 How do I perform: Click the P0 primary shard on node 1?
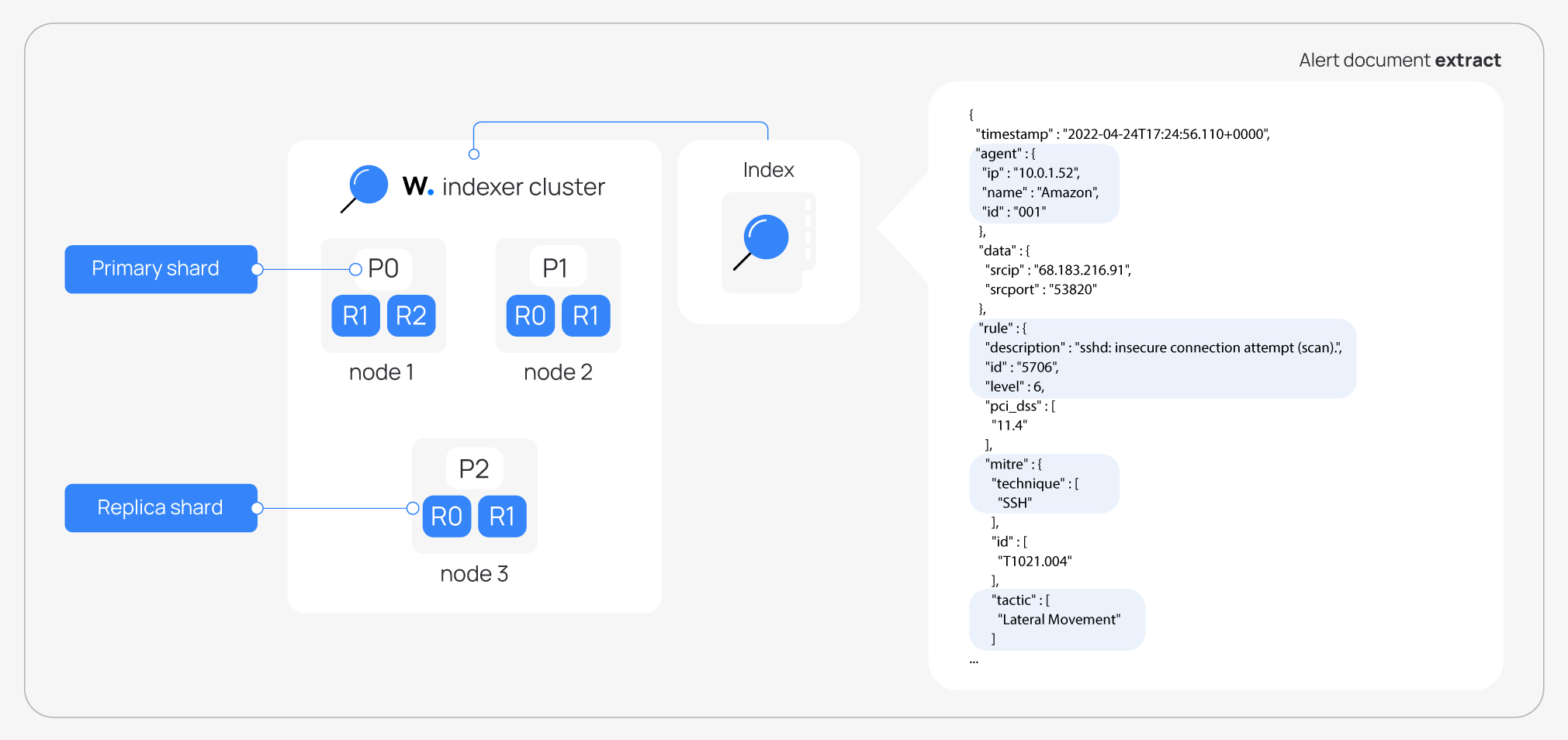pos(382,268)
